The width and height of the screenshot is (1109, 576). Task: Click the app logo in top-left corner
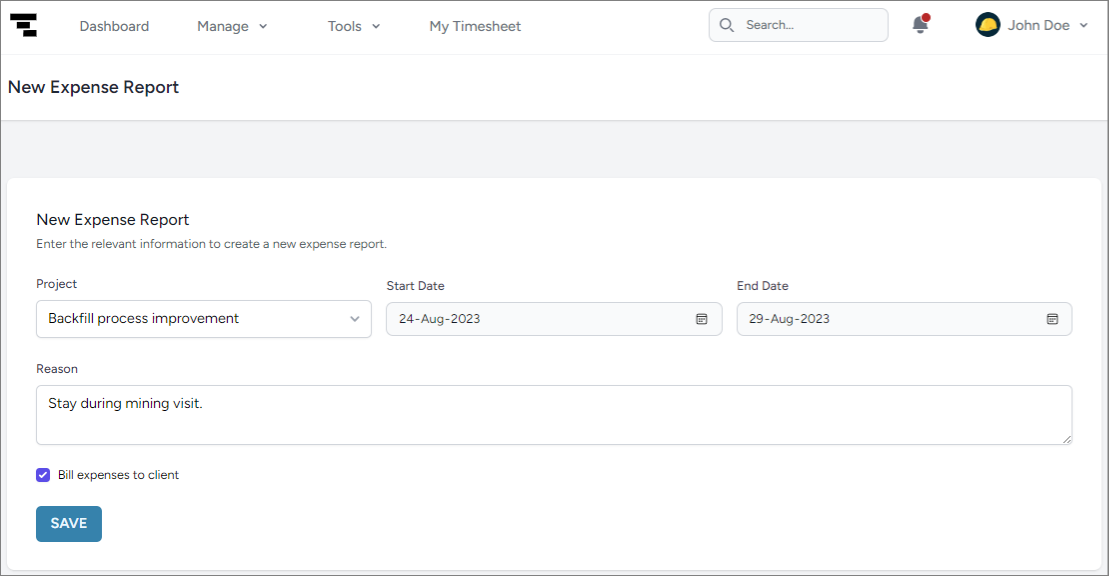(24, 26)
